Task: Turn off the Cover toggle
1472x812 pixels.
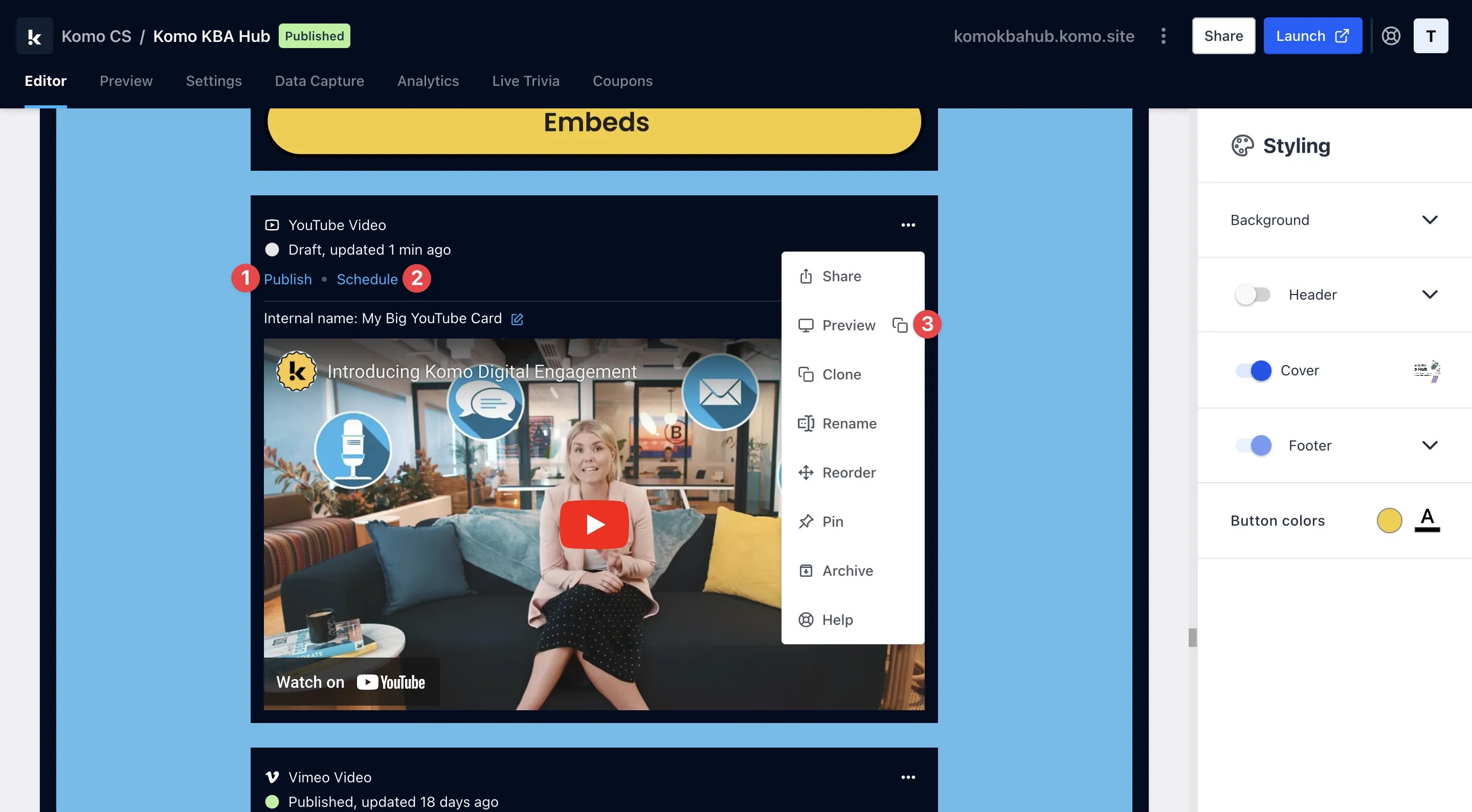Action: (1253, 370)
